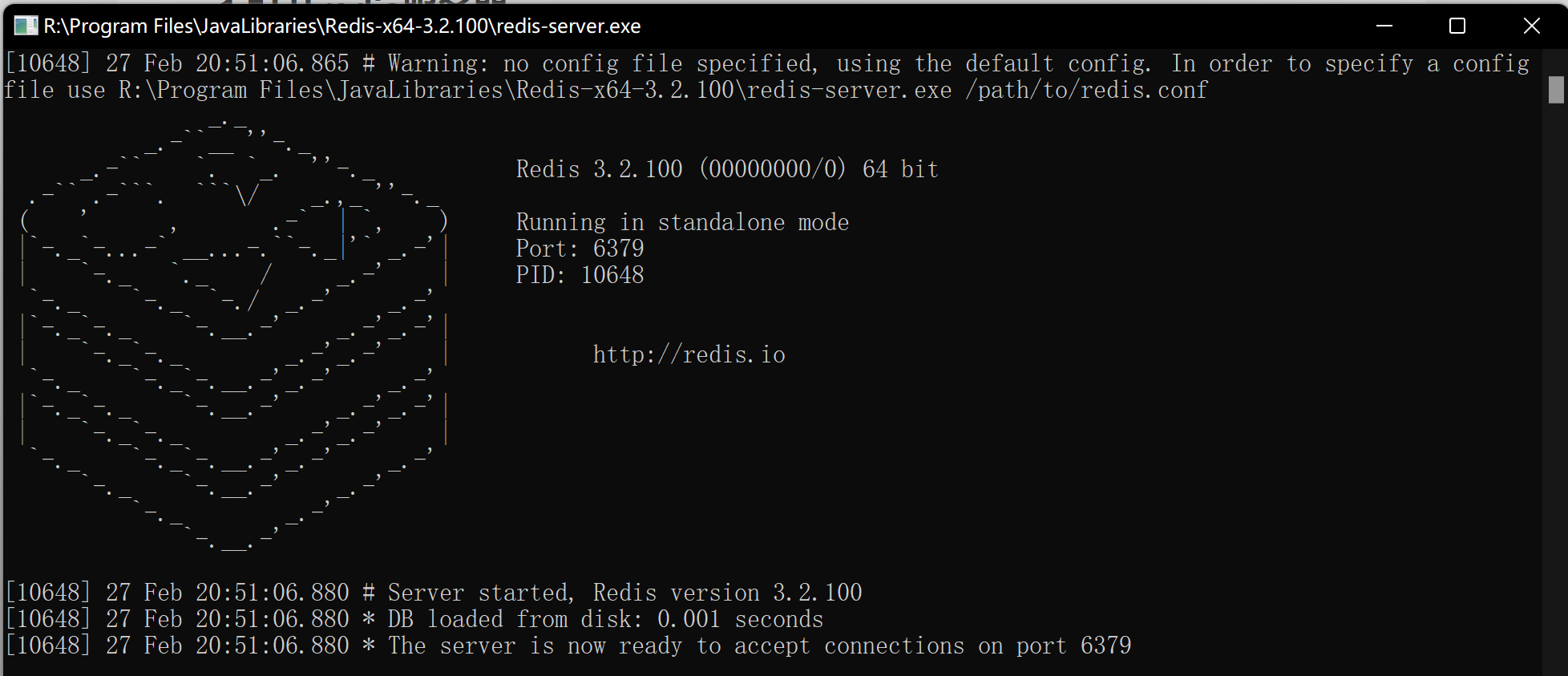
Task: Click the '/path/to/redis.conf' text
Action: click(x=1086, y=89)
